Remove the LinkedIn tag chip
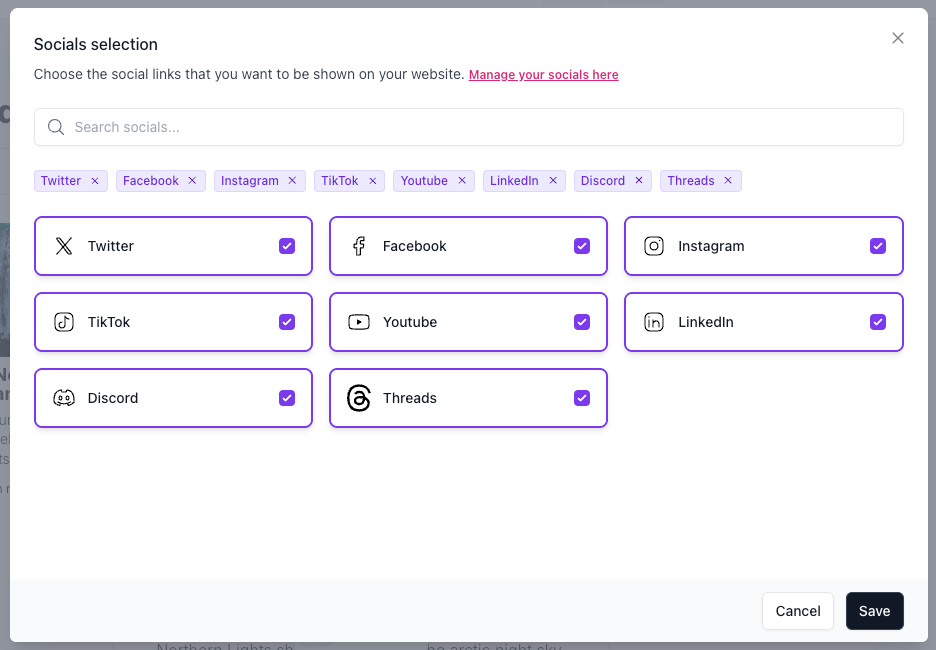The image size is (936, 650). click(553, 181)
